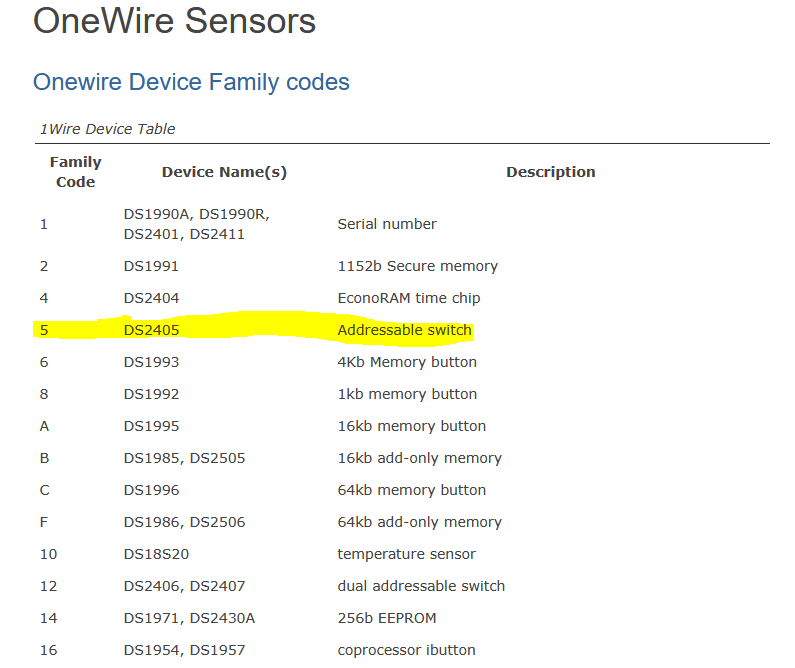Click the coprocessor ibutton description
This screenshot has width=795, height=668.
coord(406,650)
